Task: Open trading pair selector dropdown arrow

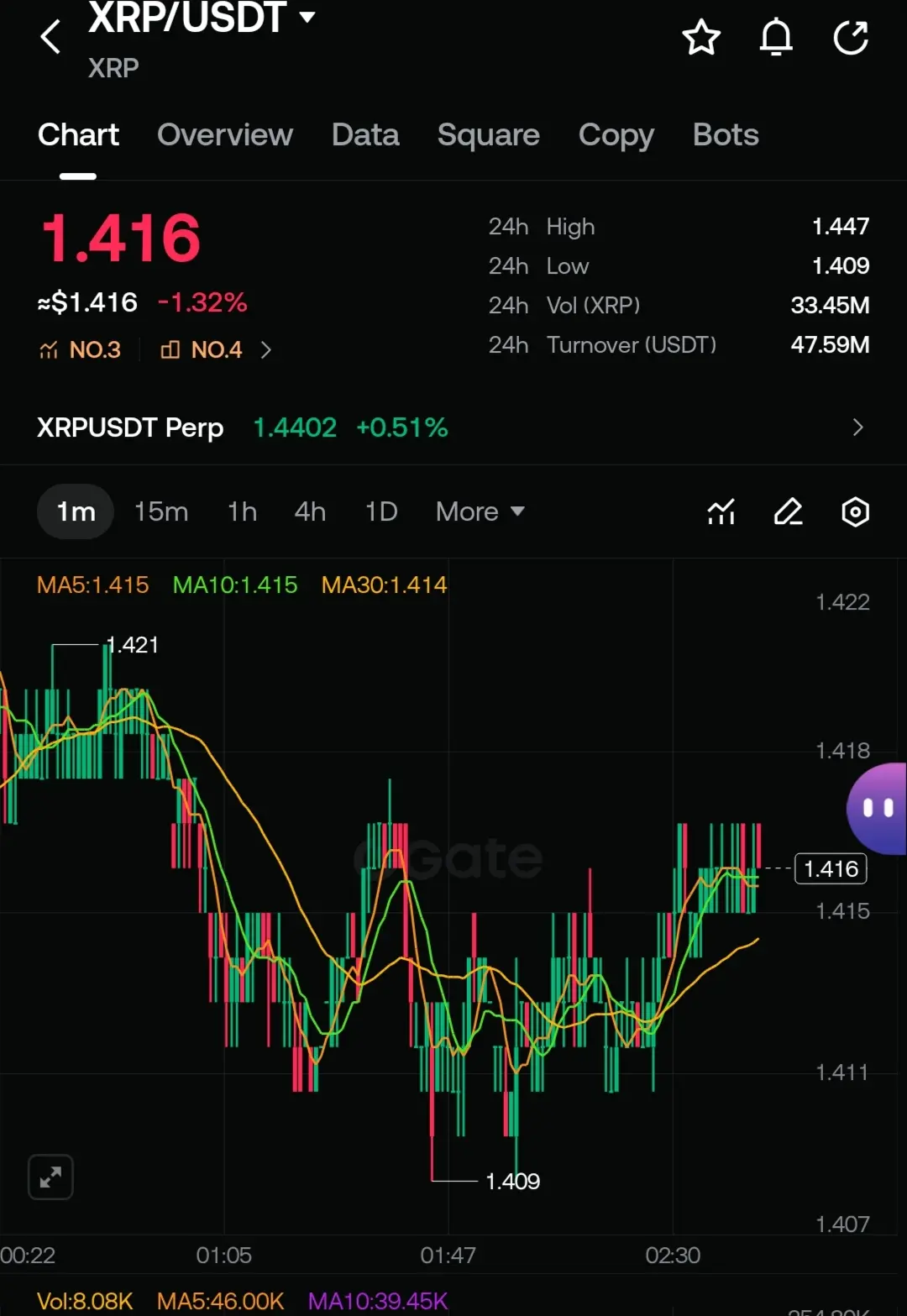Action: 307,16
